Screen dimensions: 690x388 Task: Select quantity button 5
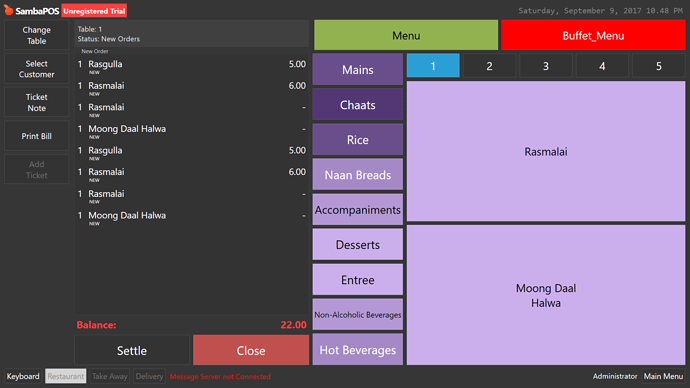click(659, 66)
